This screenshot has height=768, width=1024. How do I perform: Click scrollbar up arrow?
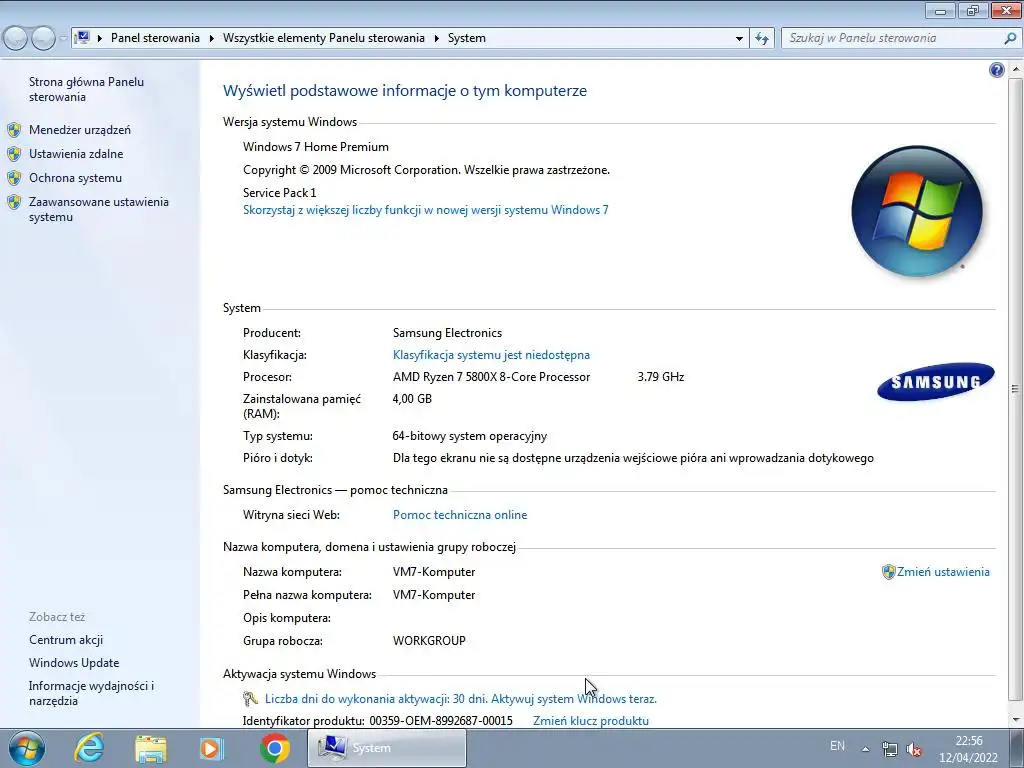click(x=1016, y=69)
